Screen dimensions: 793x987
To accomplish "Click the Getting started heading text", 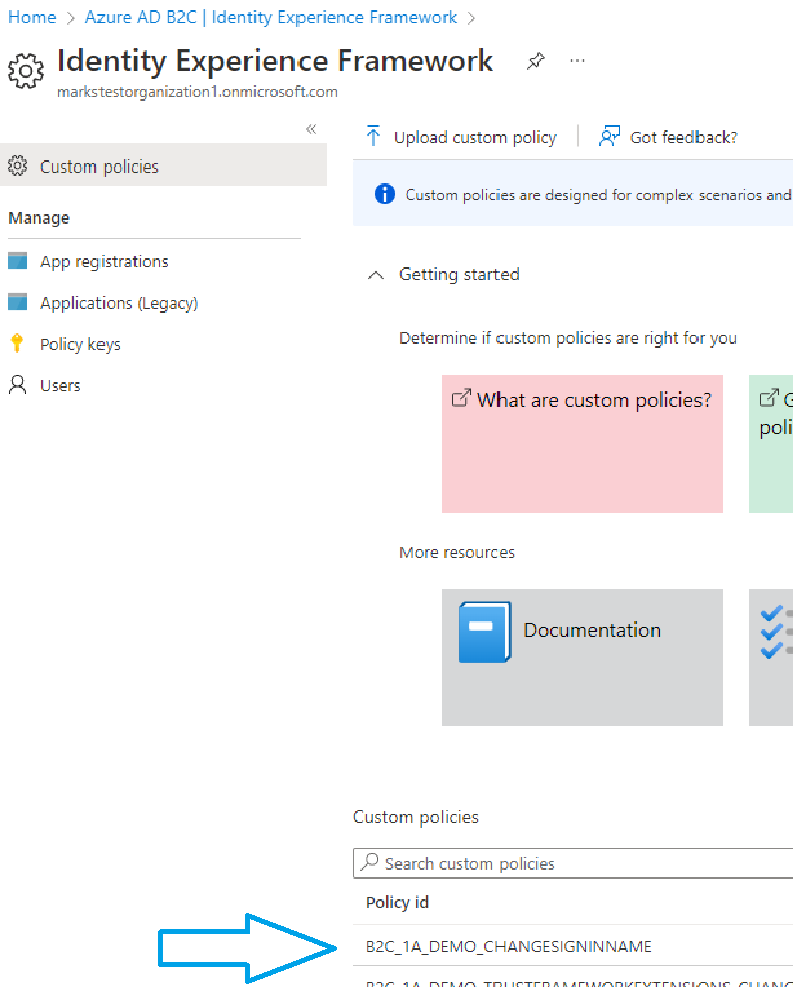I will coord(459,274).
